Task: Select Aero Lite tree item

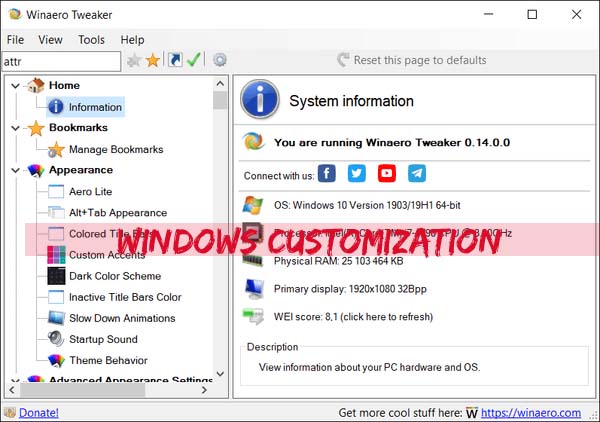Action: [x=91, y=192]
